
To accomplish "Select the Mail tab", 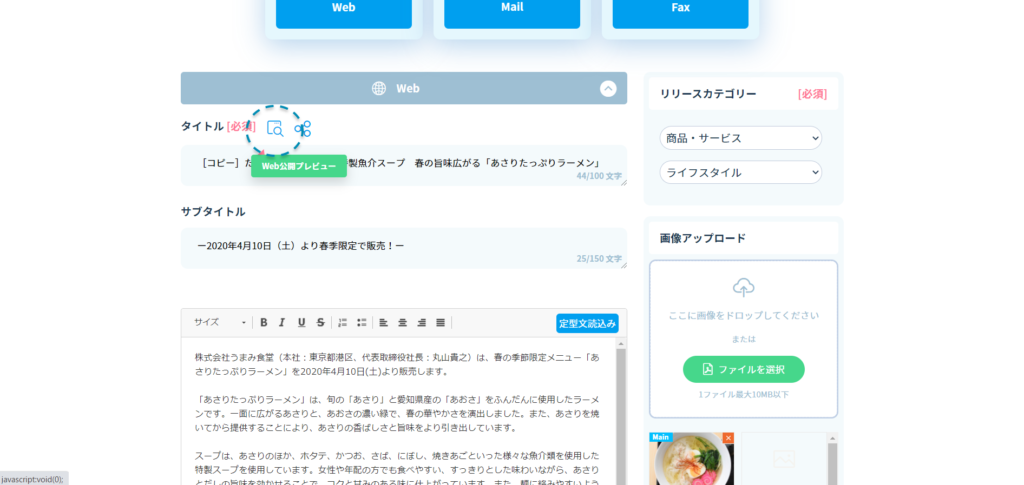I will [512, 8].
